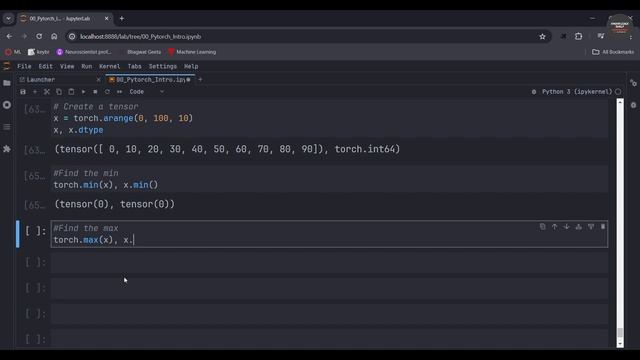The image size is (640, 360).
Task: Click scrollbar down arrow of notebook
Action: 620,344
